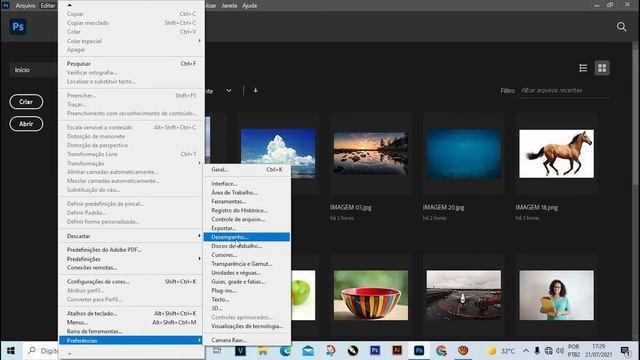The width and height of the screenshot is (640, 360).
Task: Click the sort direction arrow icon
Action: [256, 91]
